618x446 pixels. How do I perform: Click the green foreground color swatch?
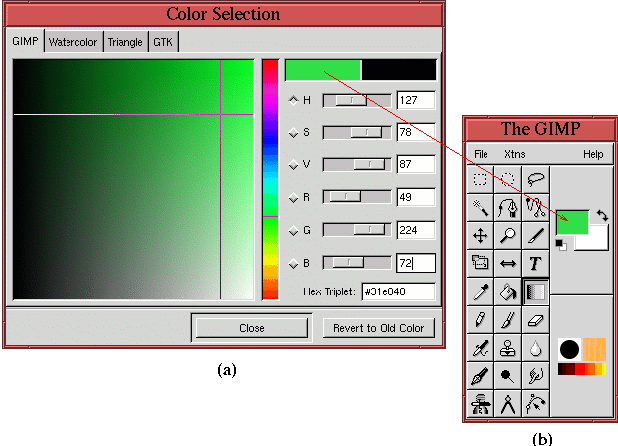[x=570, y=222]
